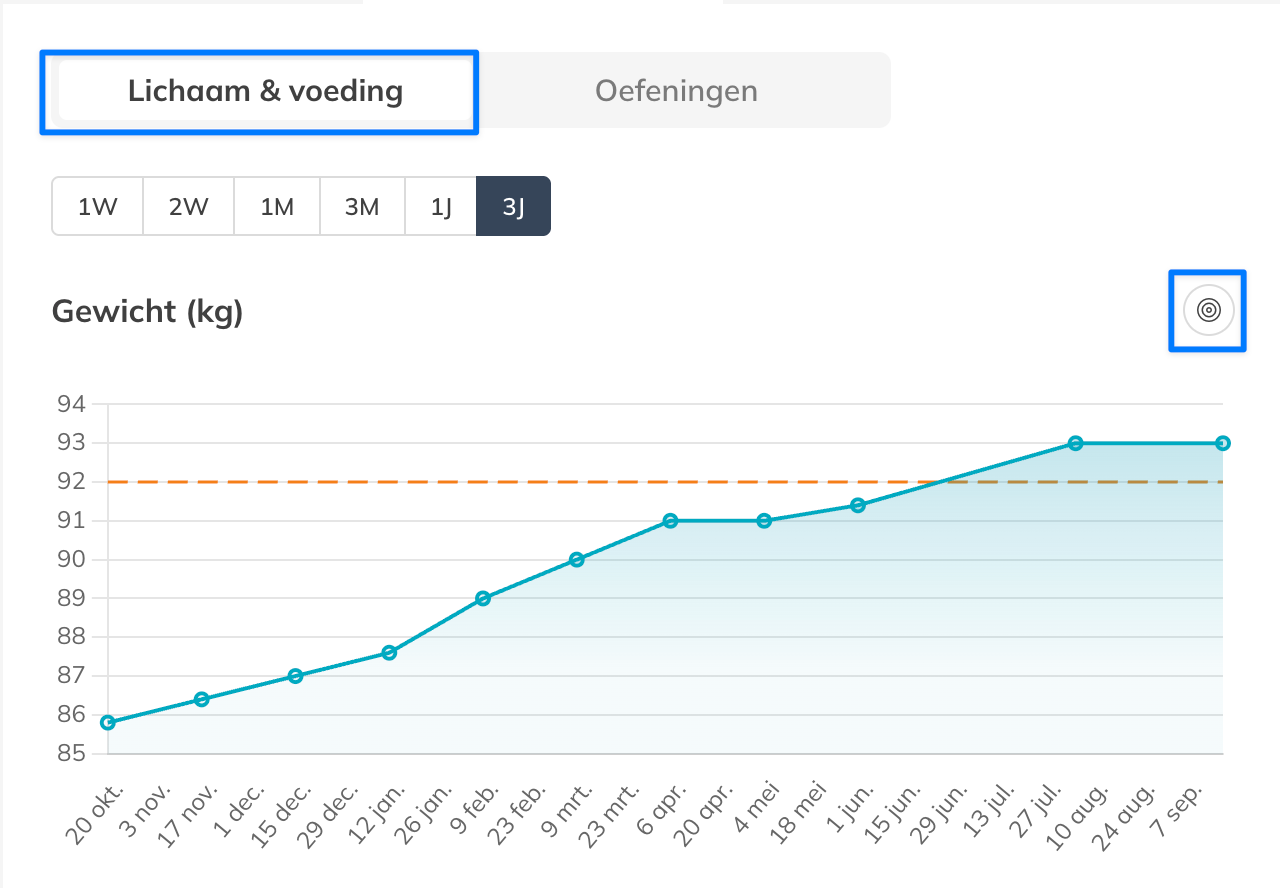The image size is (1280, 888).
Task: Click the 86.4 kg data point
Action: (x=201, y=699)
